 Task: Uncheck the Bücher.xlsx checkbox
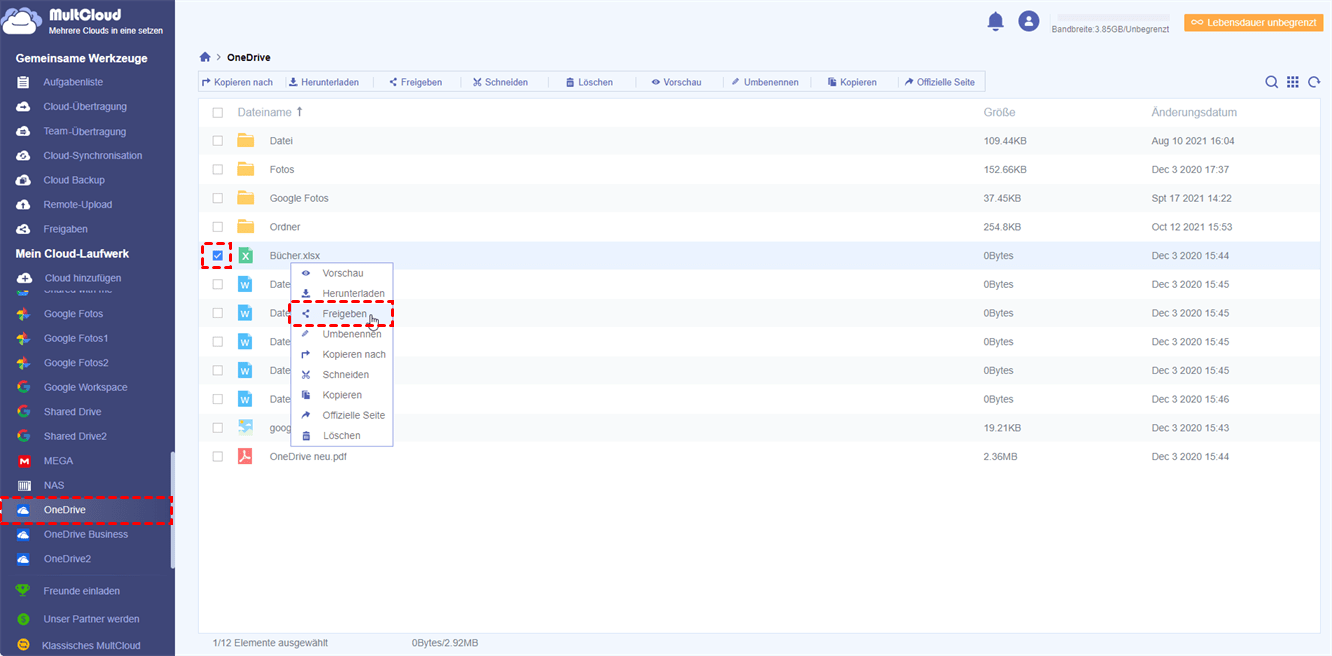point(218,256)
